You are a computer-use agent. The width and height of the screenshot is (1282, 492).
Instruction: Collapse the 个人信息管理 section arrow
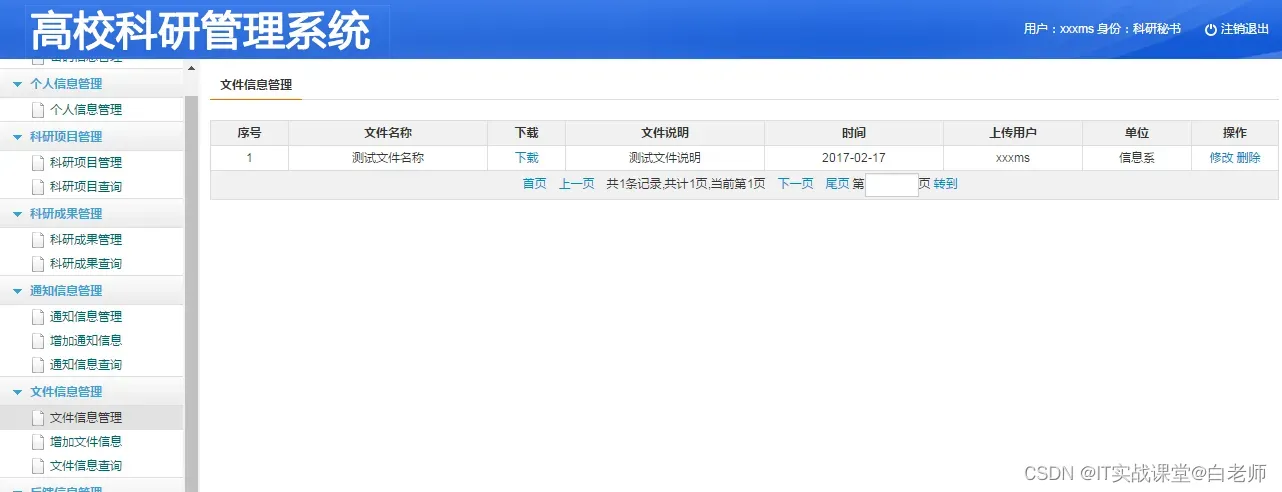pos(17,85)
